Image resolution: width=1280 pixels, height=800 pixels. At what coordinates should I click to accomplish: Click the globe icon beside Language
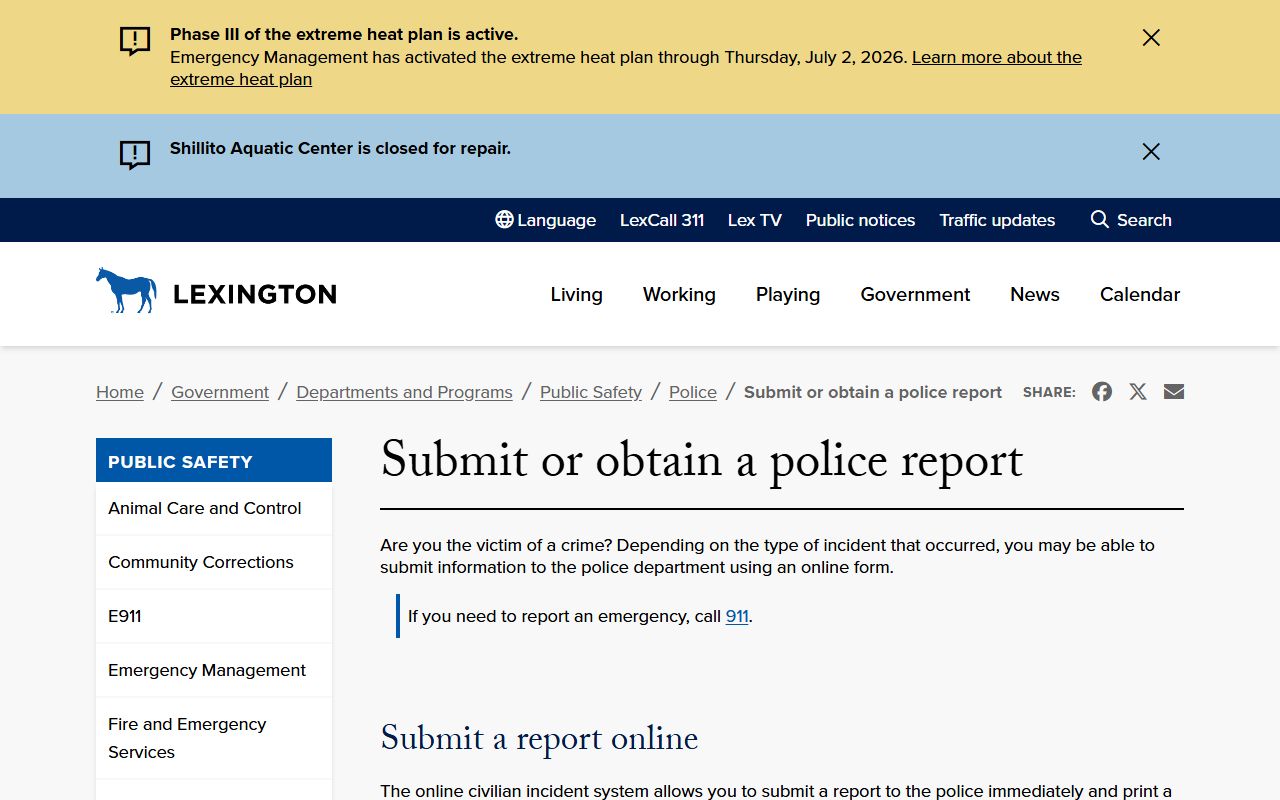click(x=504, y=219)
